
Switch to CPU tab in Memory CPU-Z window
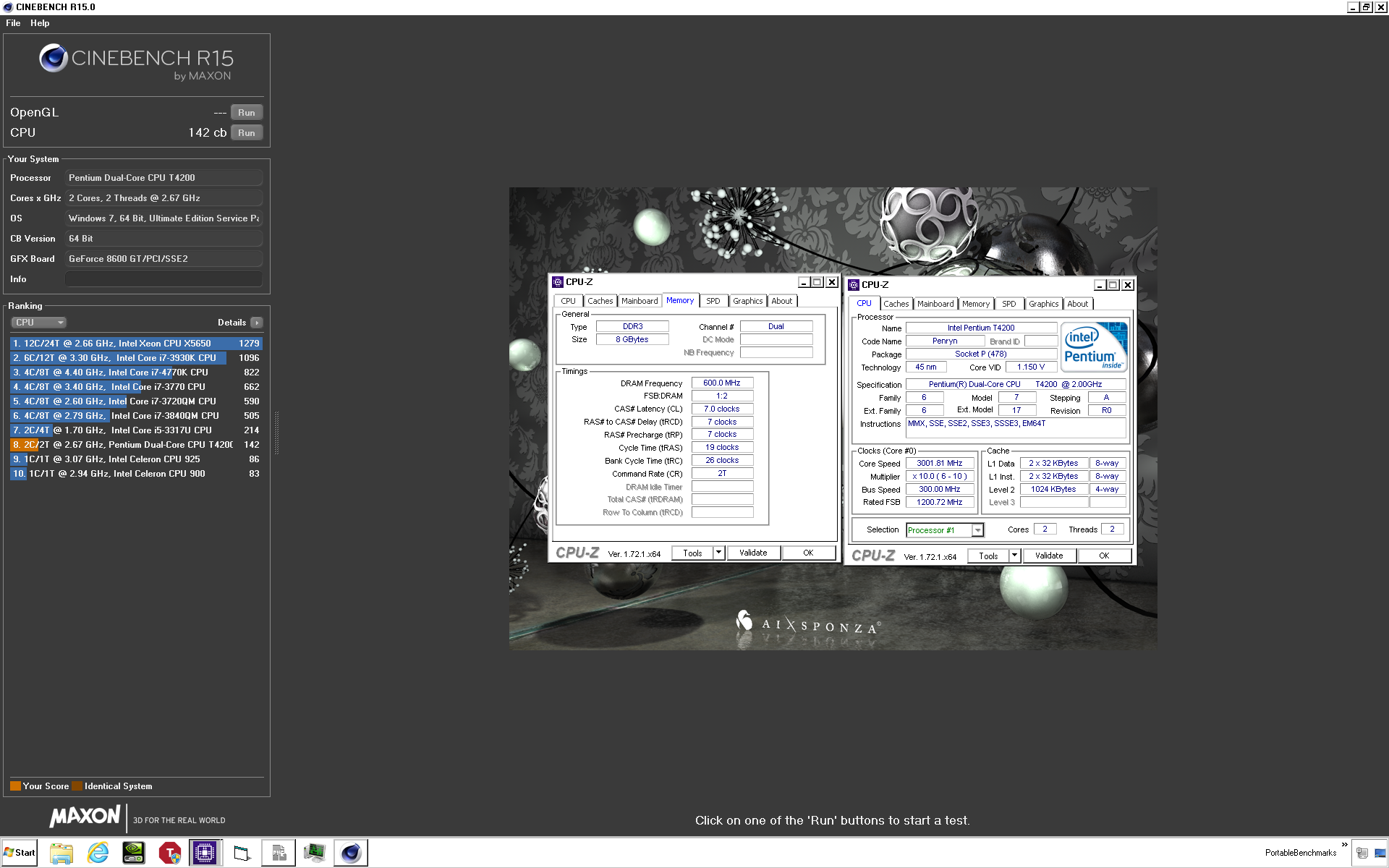pos(569,301)
